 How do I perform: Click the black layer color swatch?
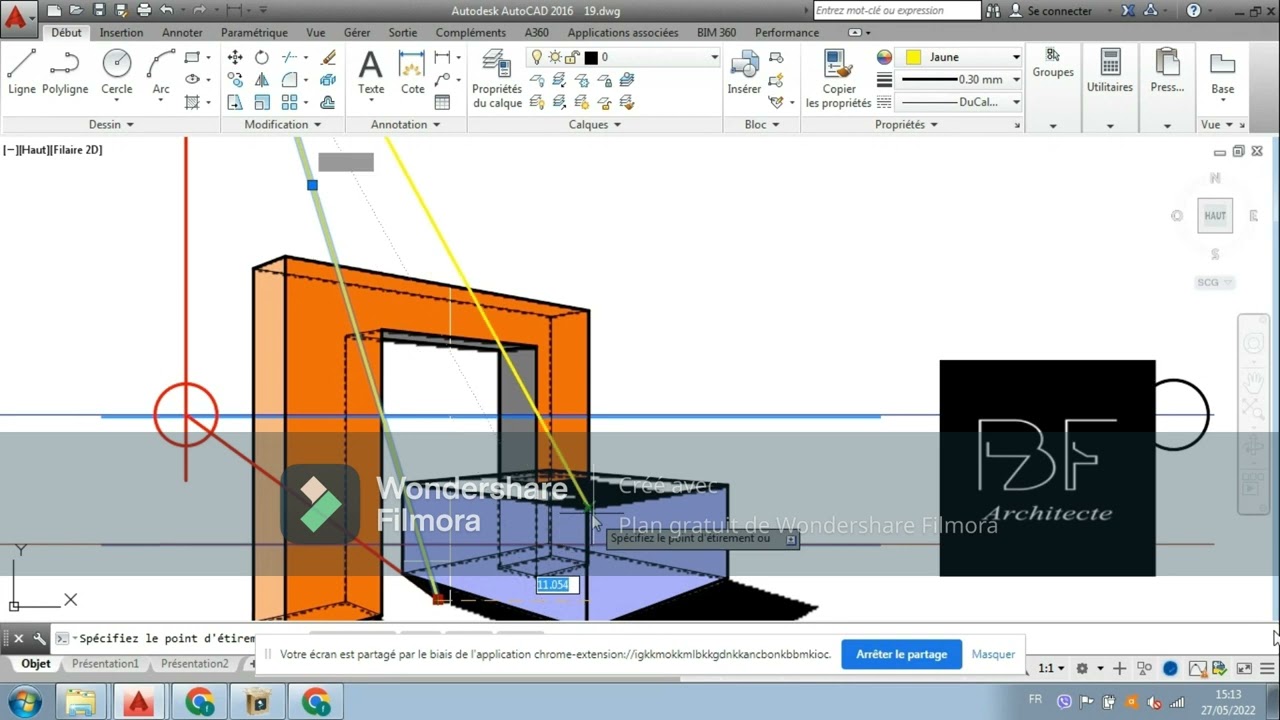[x=591, y=57]
